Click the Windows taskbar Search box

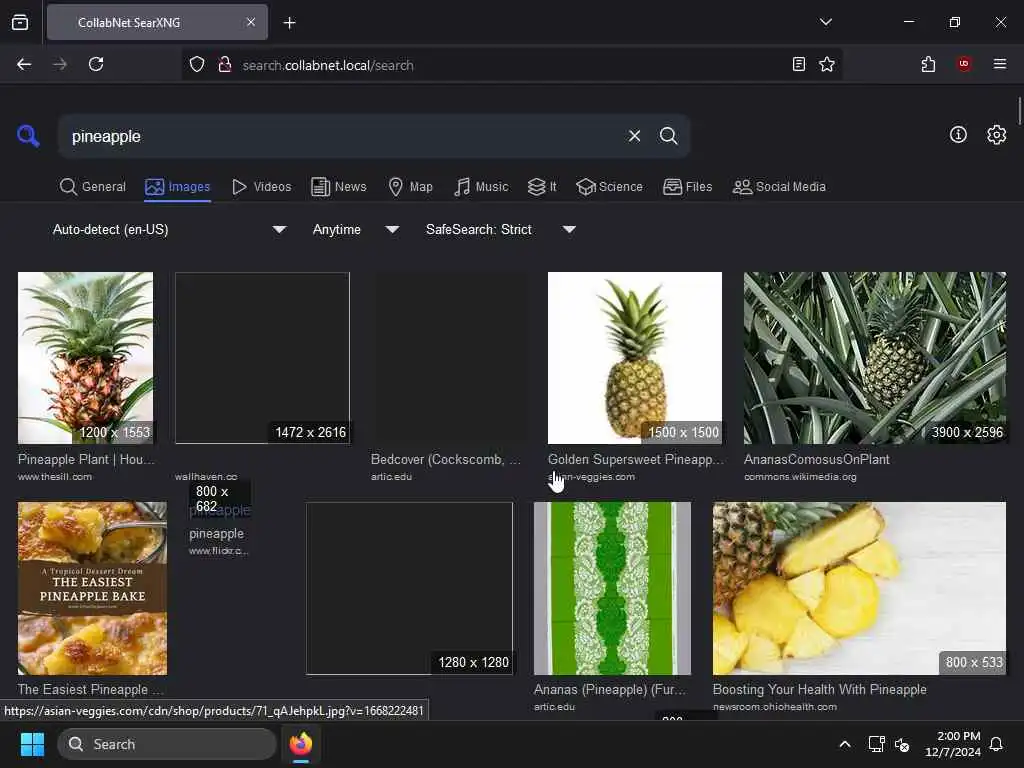[167, 744]
